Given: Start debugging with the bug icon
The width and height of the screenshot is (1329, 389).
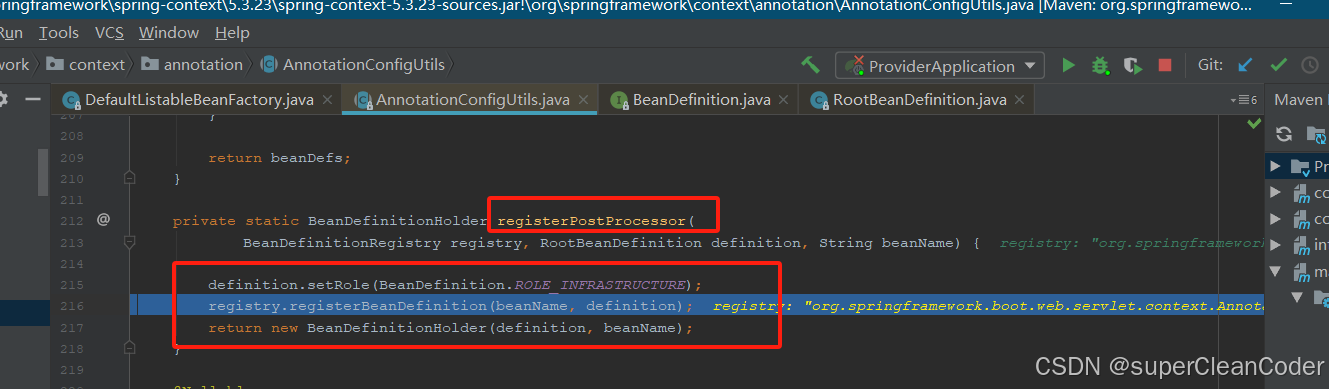Looking at the screenshot, I should [1100, 65].
